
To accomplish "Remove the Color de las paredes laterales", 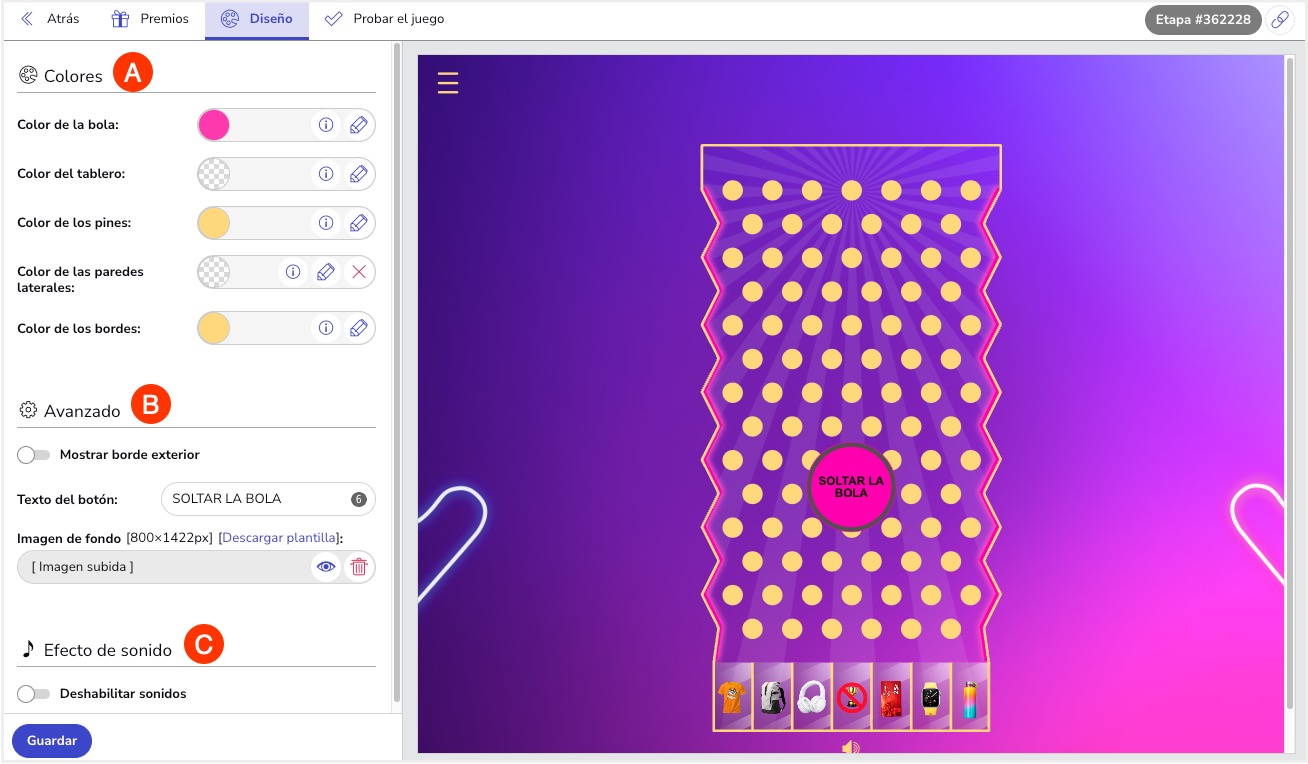I will (x=358, y=271).
